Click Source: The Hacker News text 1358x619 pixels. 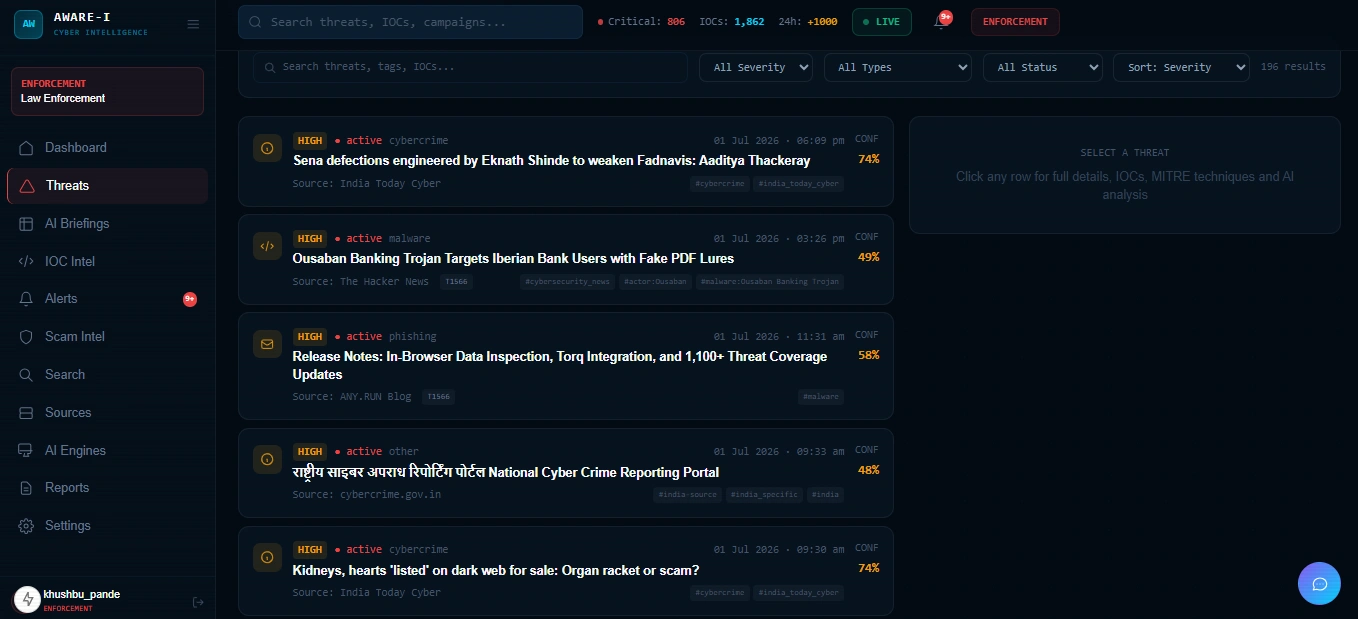(x=361, y=282)
